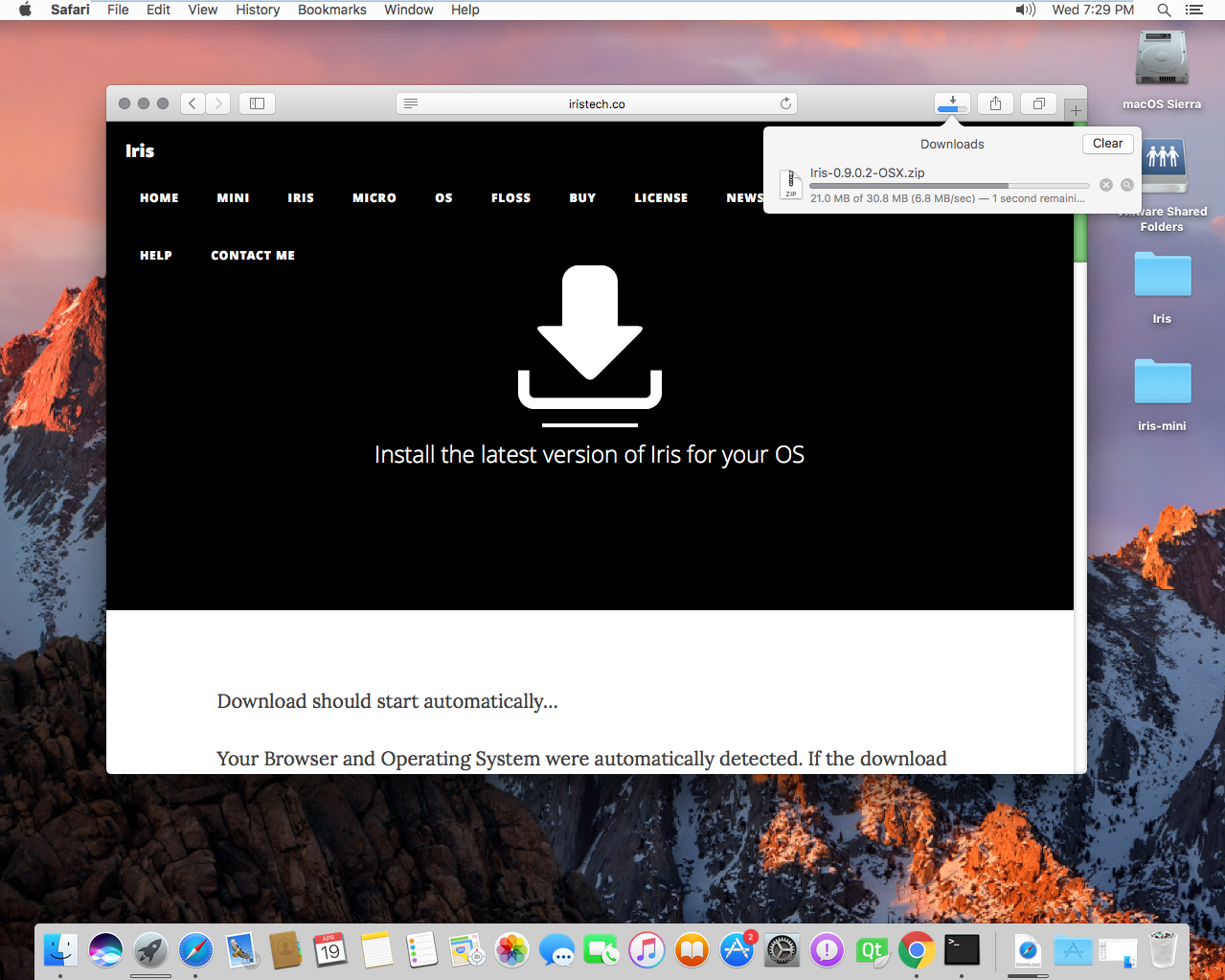Select the Iris-0.9.0.2-OSX.zip filename text

coord(868,173)
